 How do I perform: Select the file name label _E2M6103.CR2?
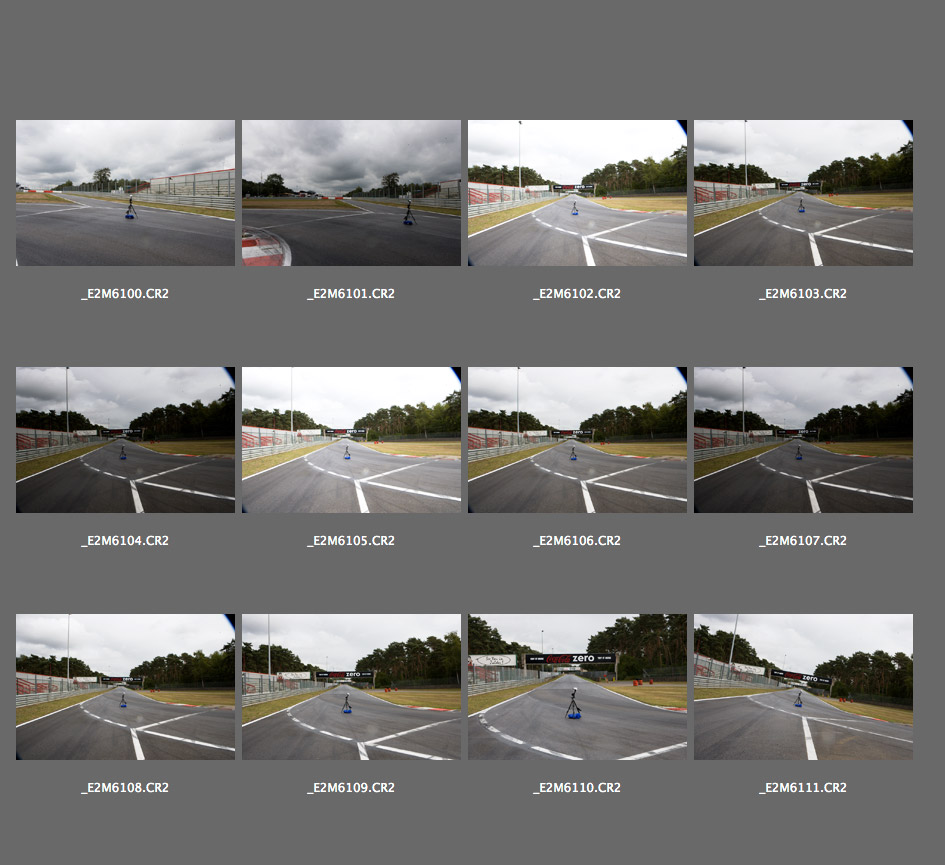coord(803,294)
